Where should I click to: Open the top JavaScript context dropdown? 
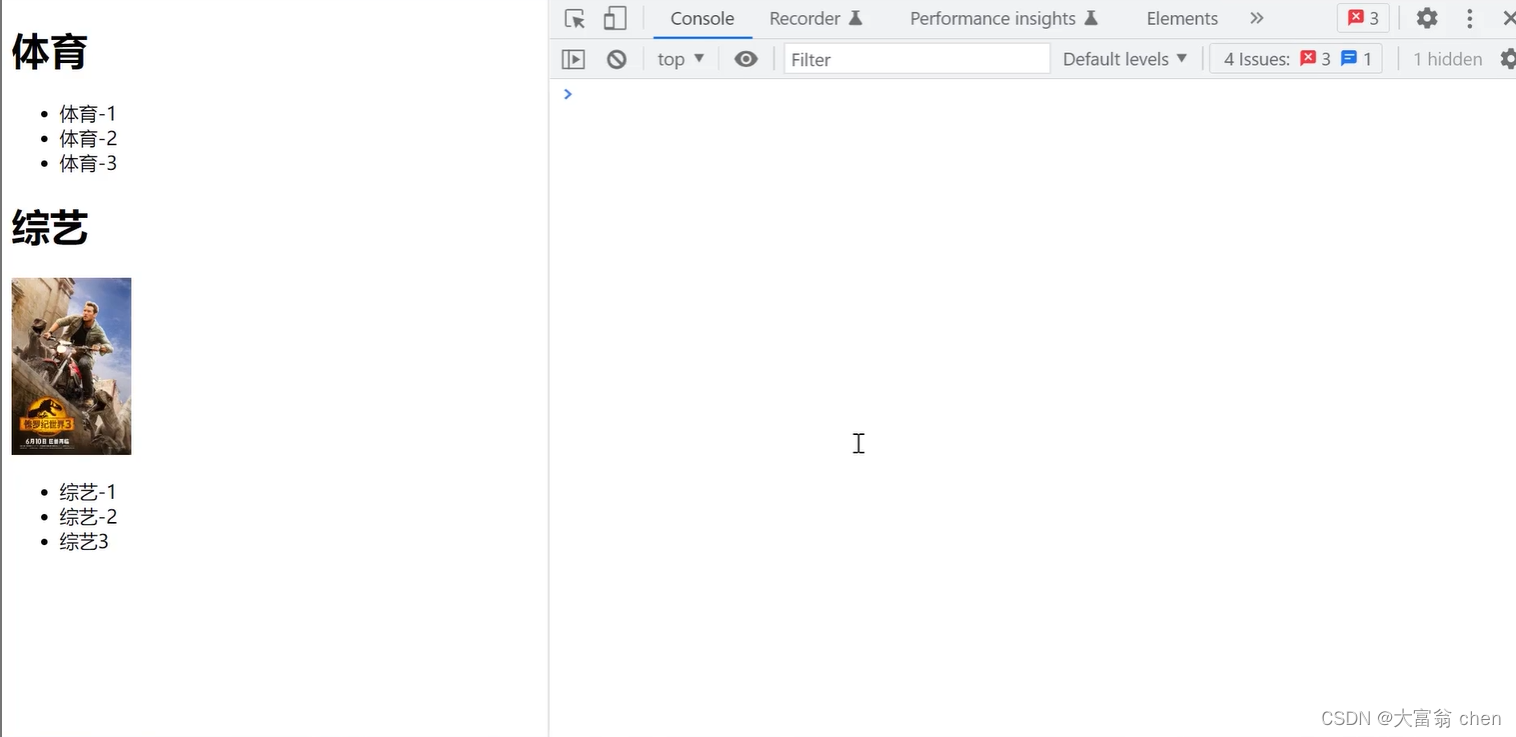click(x=681, y=59)
